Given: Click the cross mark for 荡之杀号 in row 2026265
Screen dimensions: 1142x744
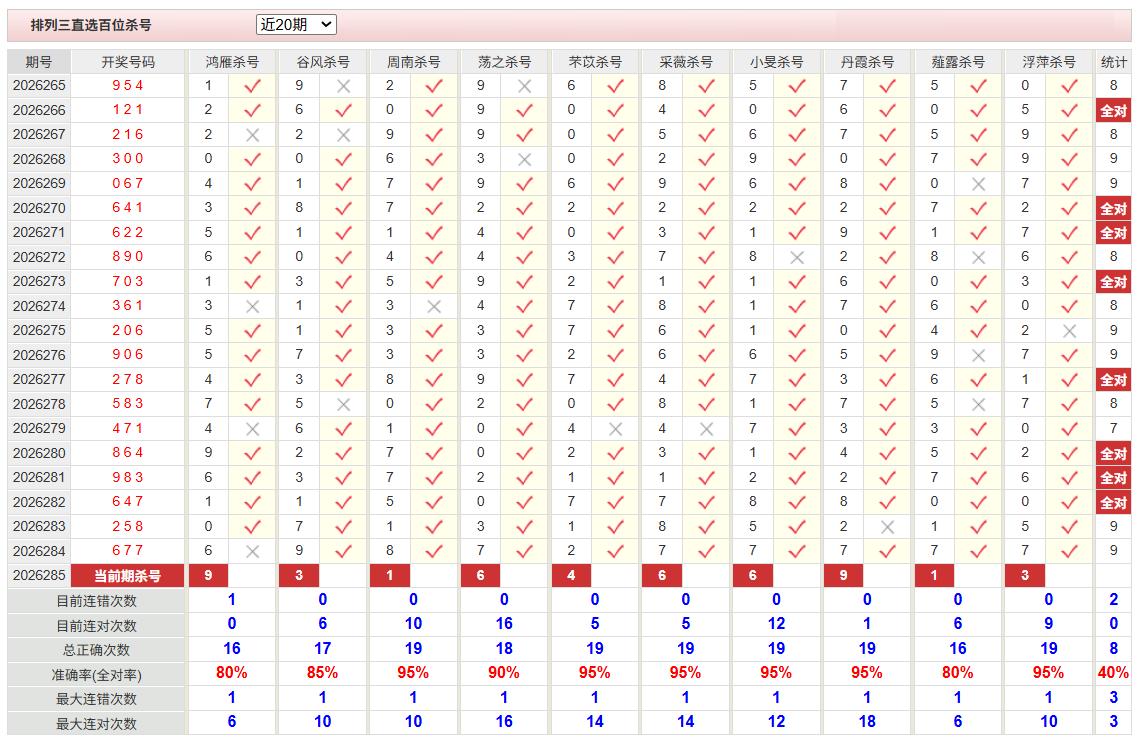Looking at the screenshot, I should 524,86.
